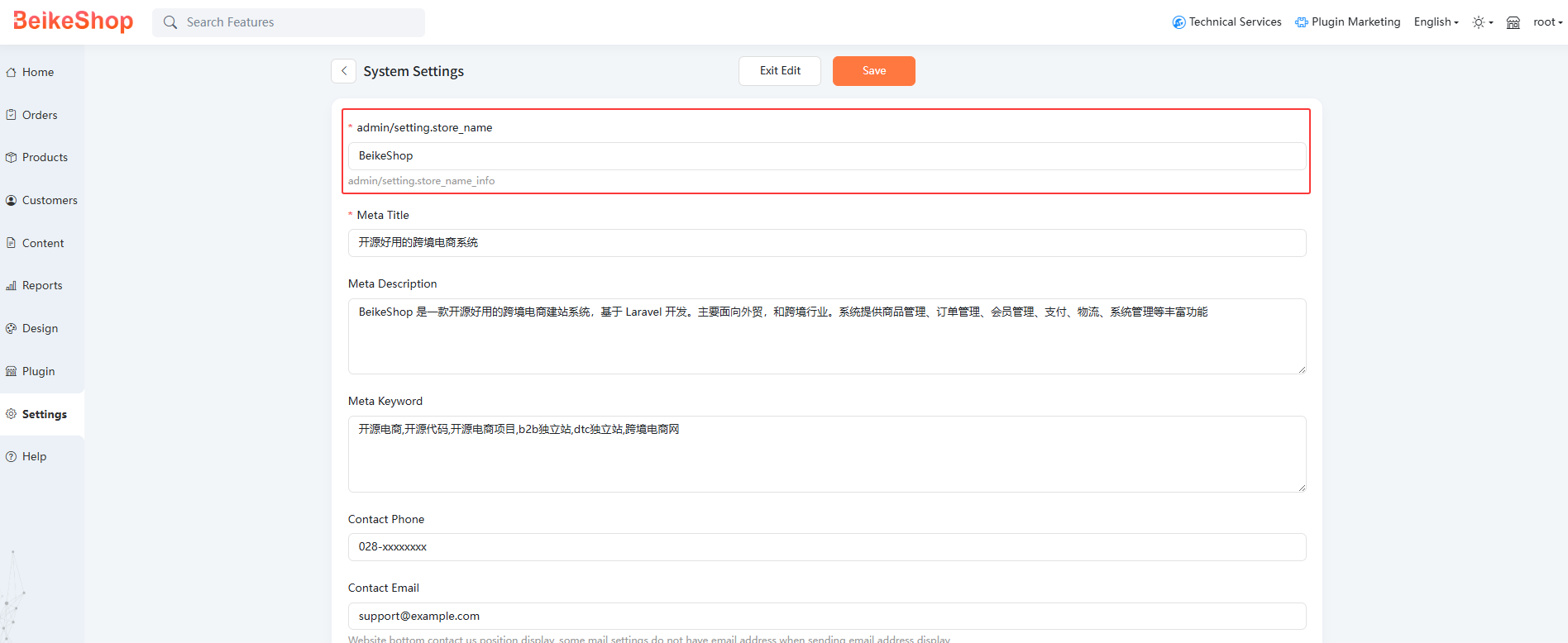Open the English language dropdown
The image size is (1568, 643).
click(x=1436, y=22)
